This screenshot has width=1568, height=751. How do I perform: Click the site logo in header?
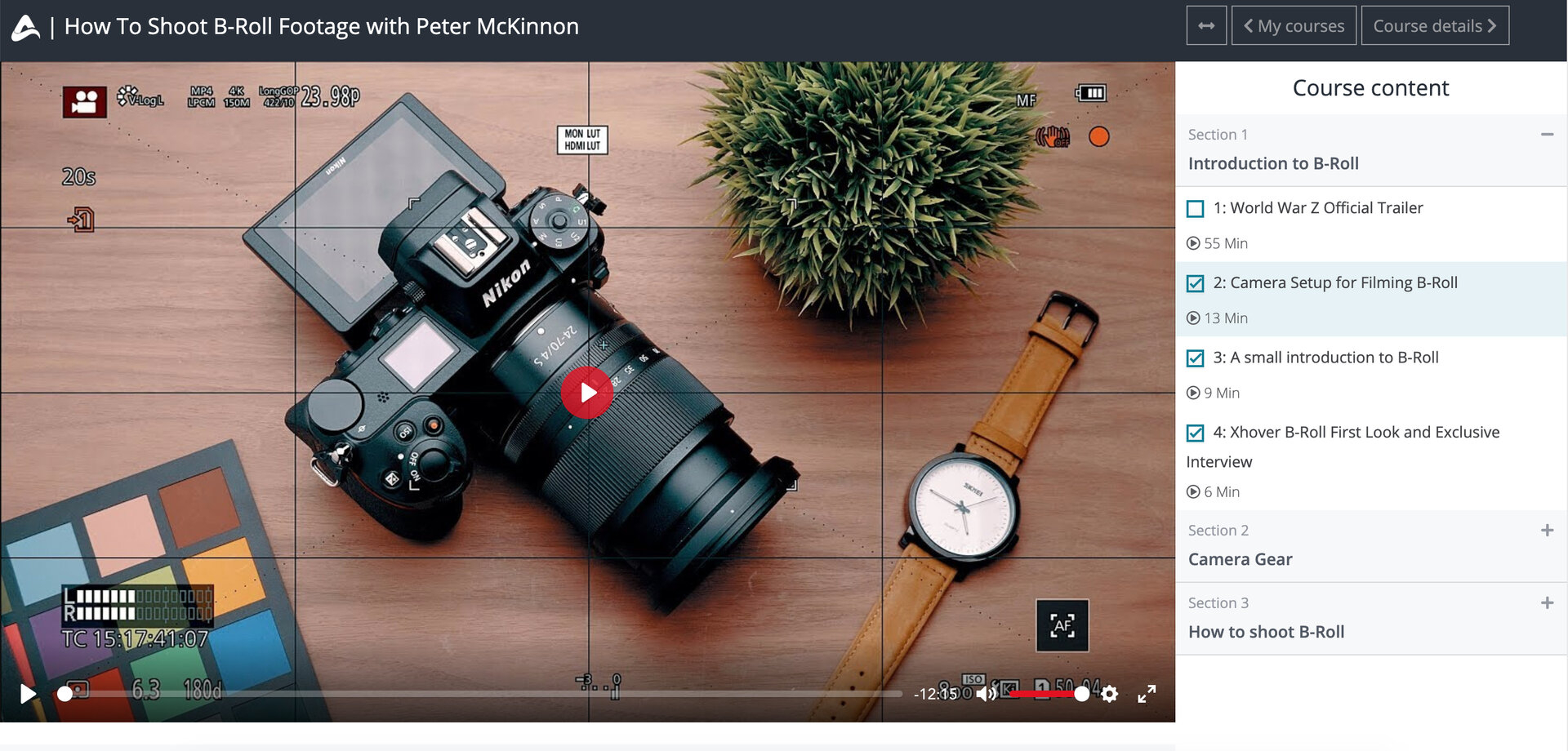pos(25,27)
